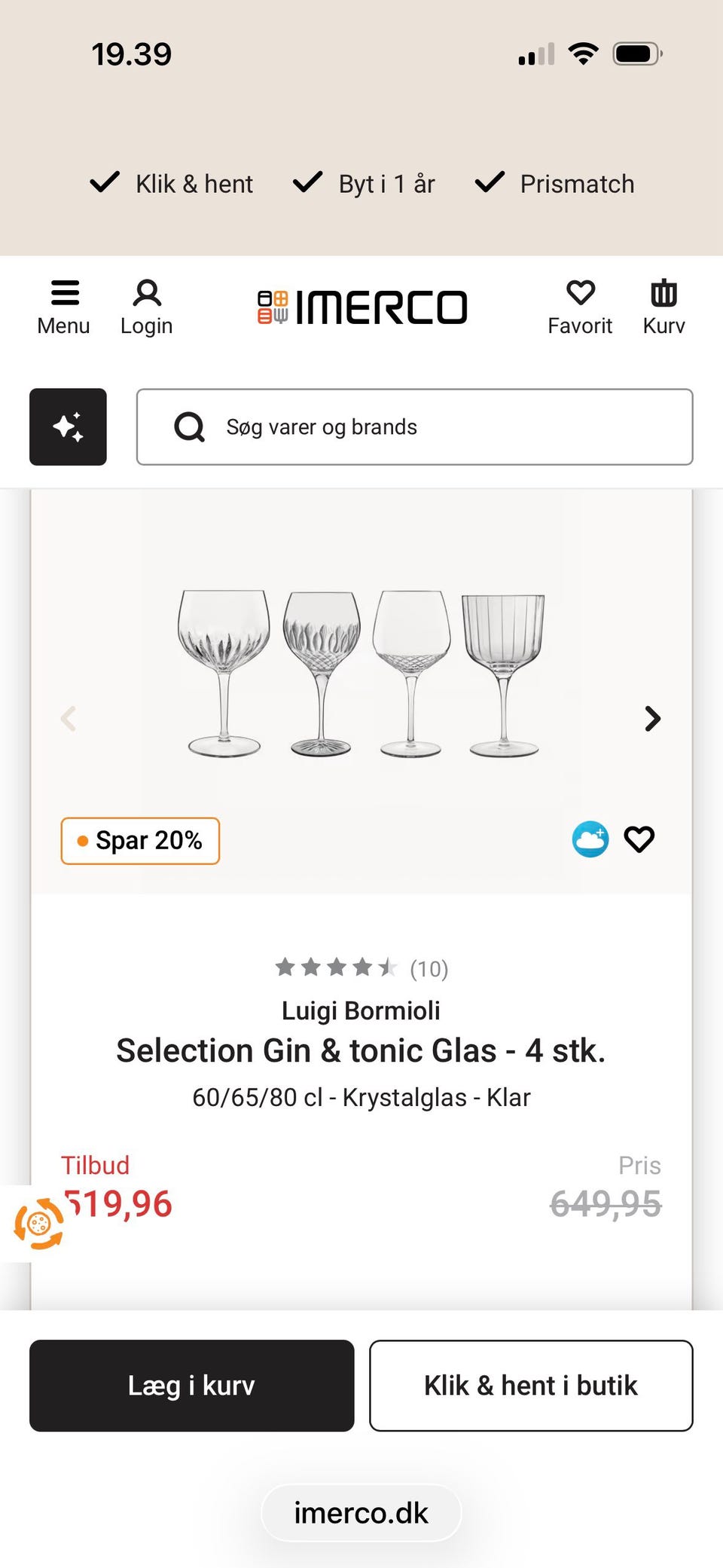This screenshot has width=723, height=1568.
Task: Choose 'Klik & hent i butik'
Action: (x=531, y=1386)
